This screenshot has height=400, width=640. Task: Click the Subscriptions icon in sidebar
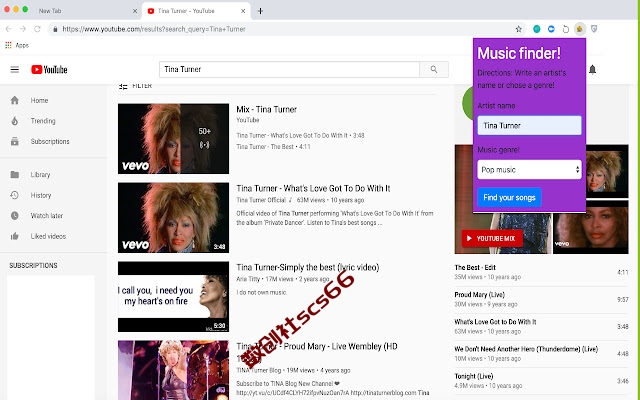[15, 141]
